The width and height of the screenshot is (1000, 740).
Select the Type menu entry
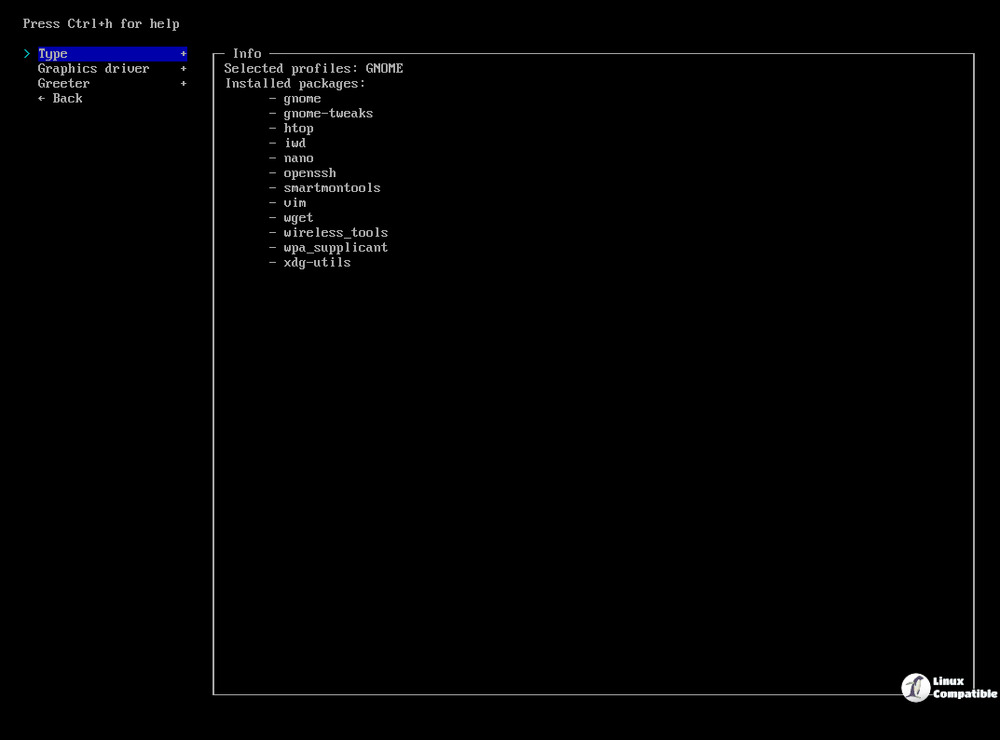[53, 54]
